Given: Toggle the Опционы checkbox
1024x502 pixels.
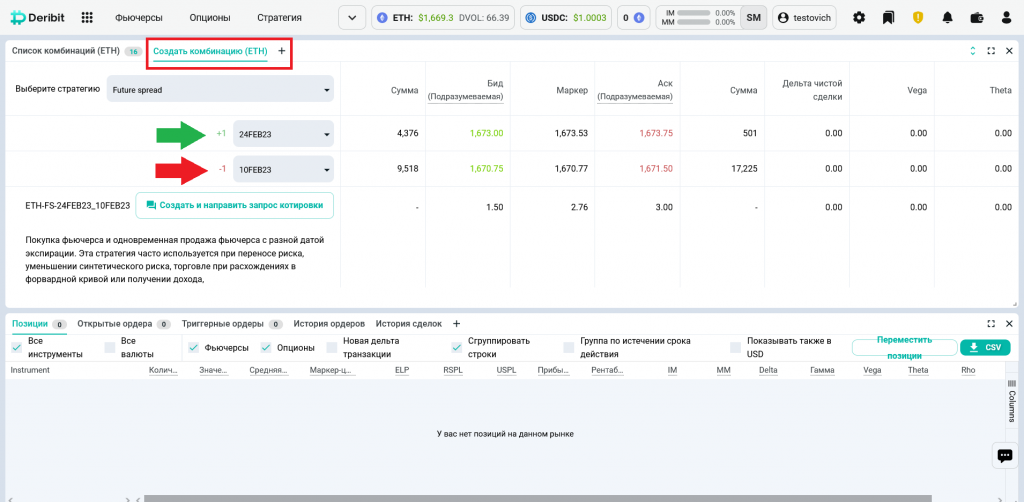Looking at the screenshot, I should pyautogui.click(x=266, y=347).
